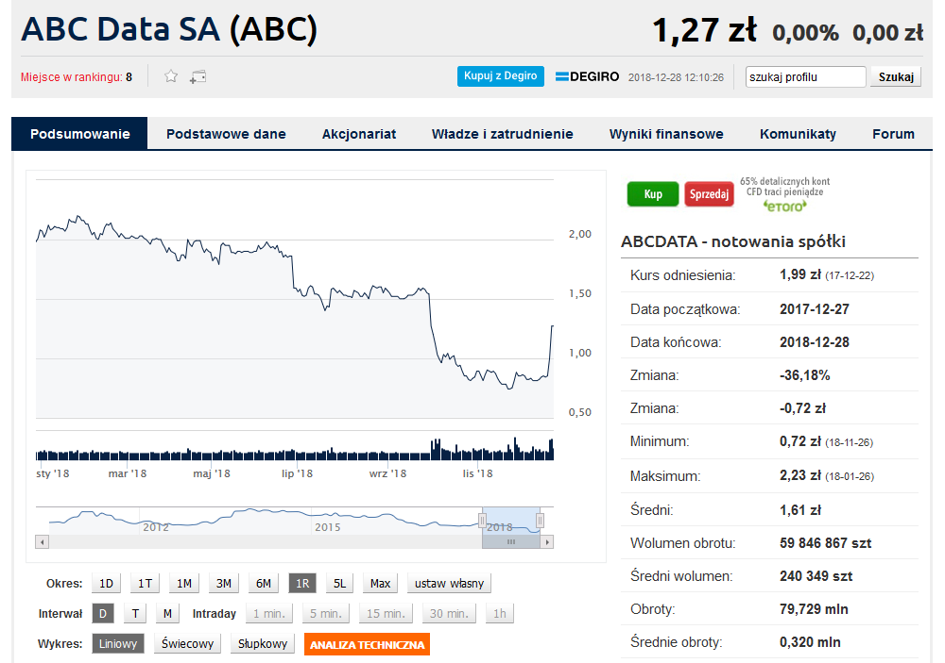Click the 2012 label in navigator
The image size is (945, 663).
pos(155,527)
